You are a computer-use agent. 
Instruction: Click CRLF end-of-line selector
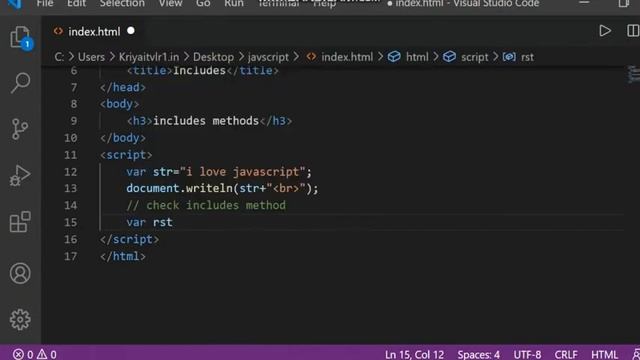pos(566,354)
